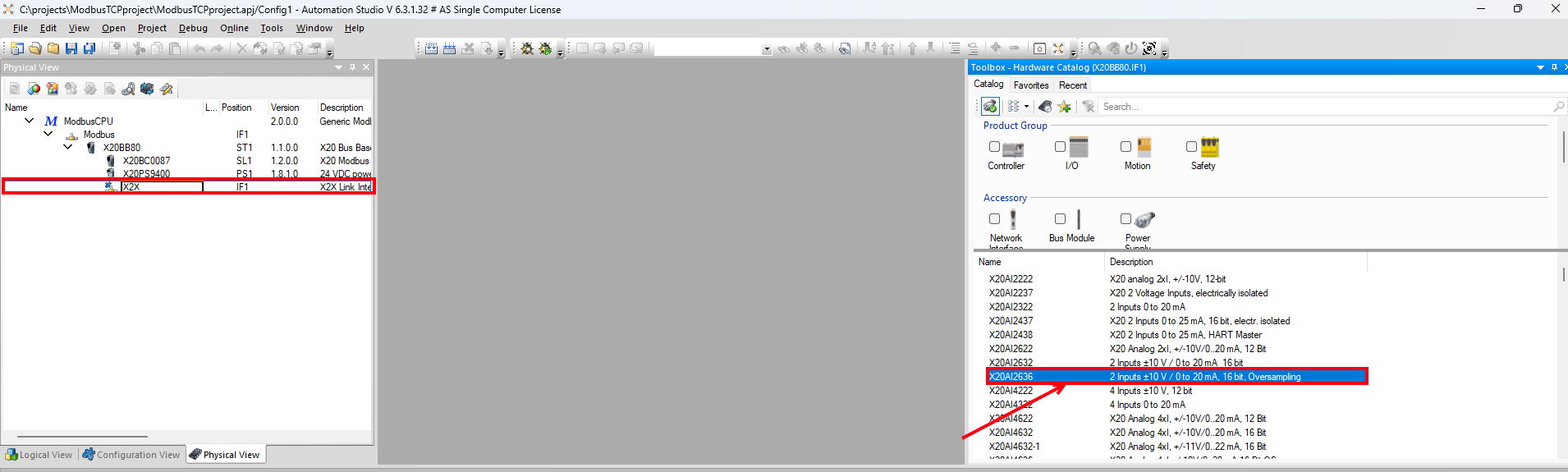Screen dimensions: 1568x472
Task: Click the Clear Filter funnel icon in Toolbox
Action: click(x=1088, y=107)
